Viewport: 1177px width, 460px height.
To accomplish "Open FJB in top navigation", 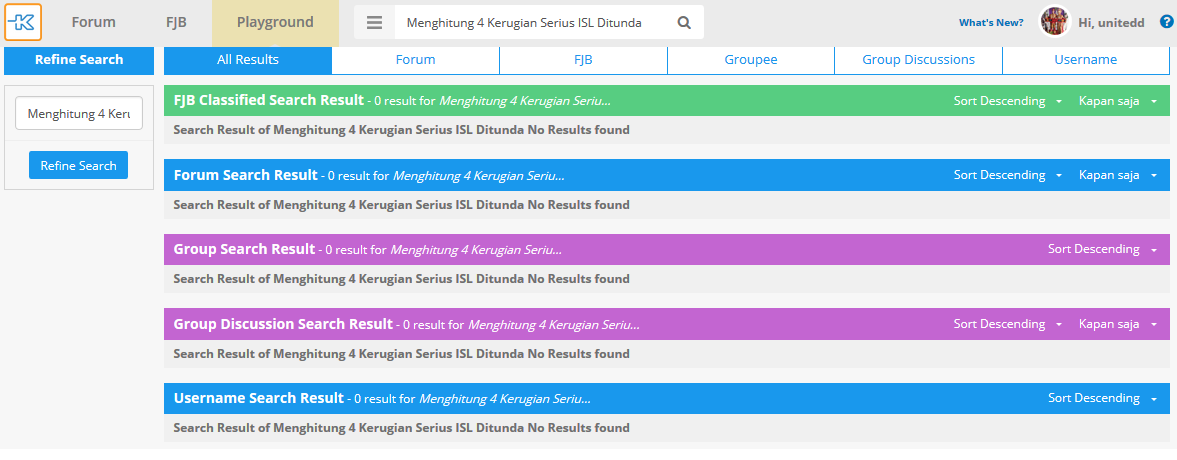I will click(x=176, y=23).
